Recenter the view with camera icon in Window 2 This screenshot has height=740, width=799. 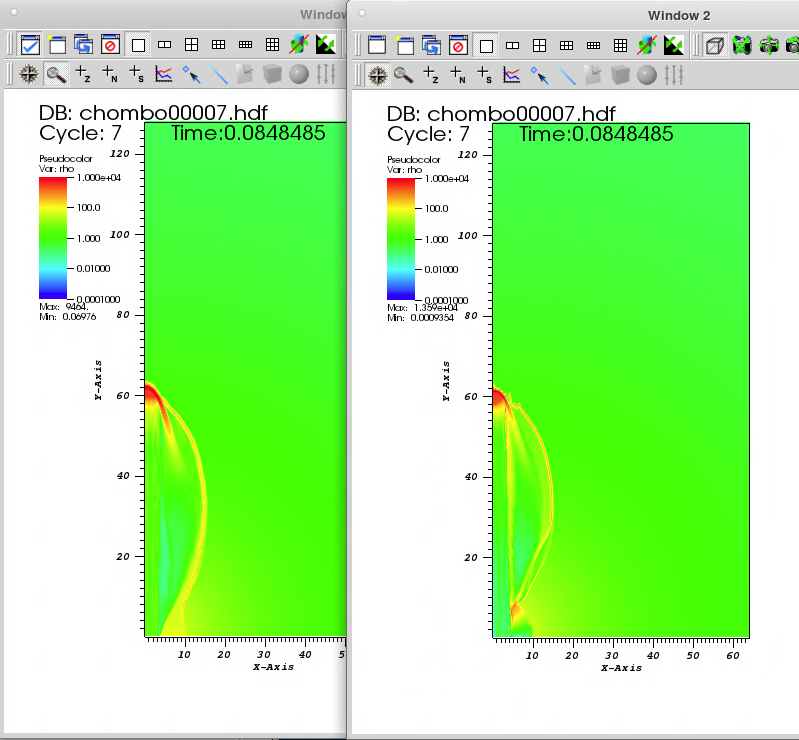pyautogui.click(x=769, y=46)
